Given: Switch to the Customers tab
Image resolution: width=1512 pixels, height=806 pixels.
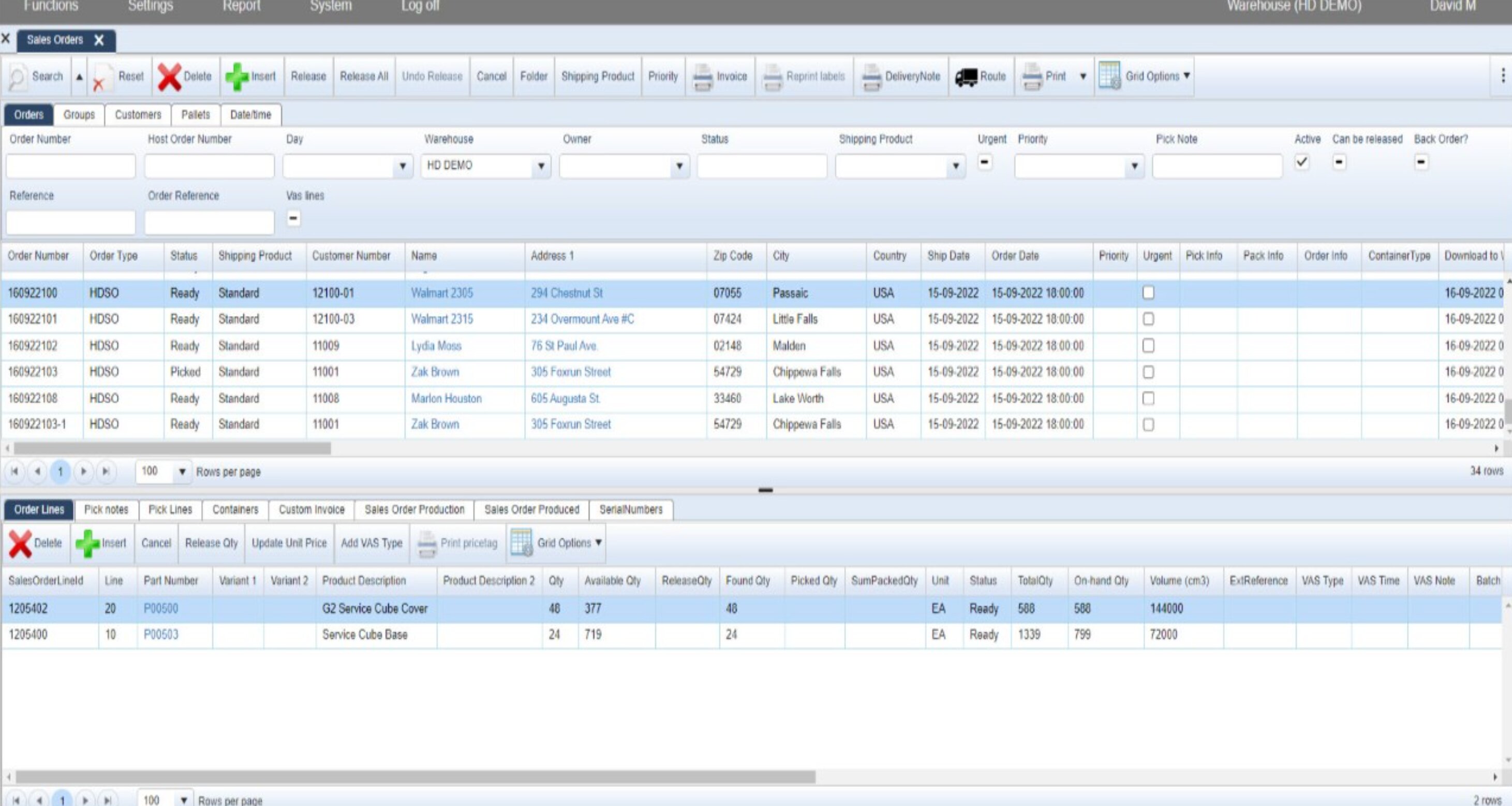Looking at the screenshot, I should click(138, 115).
